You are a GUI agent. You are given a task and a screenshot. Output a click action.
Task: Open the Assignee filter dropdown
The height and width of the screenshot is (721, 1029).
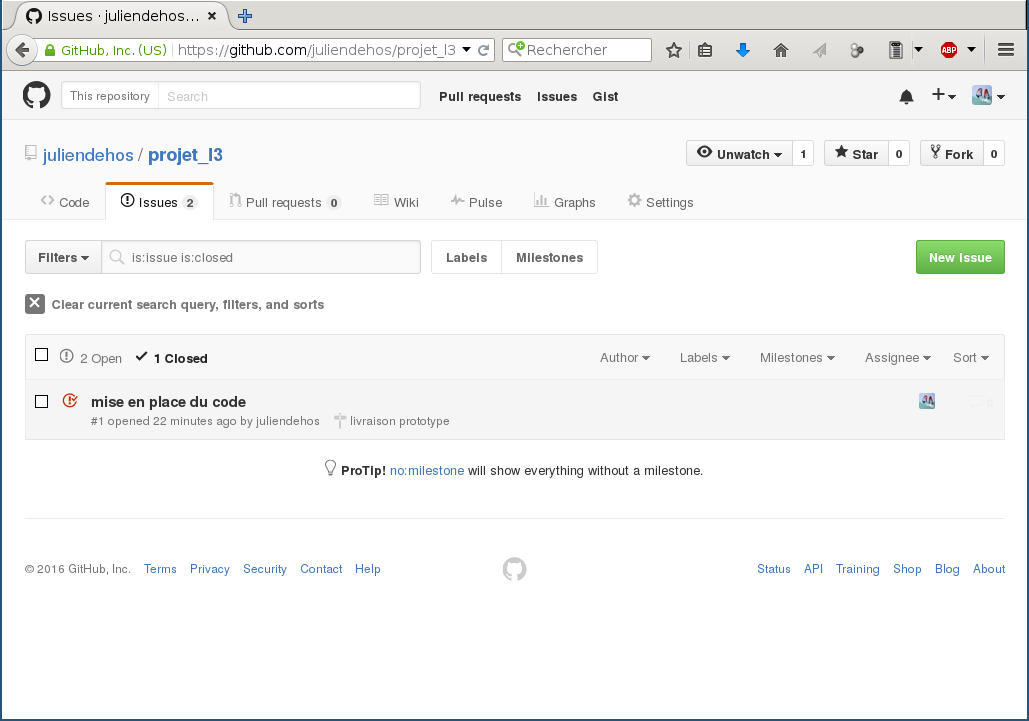897,358
